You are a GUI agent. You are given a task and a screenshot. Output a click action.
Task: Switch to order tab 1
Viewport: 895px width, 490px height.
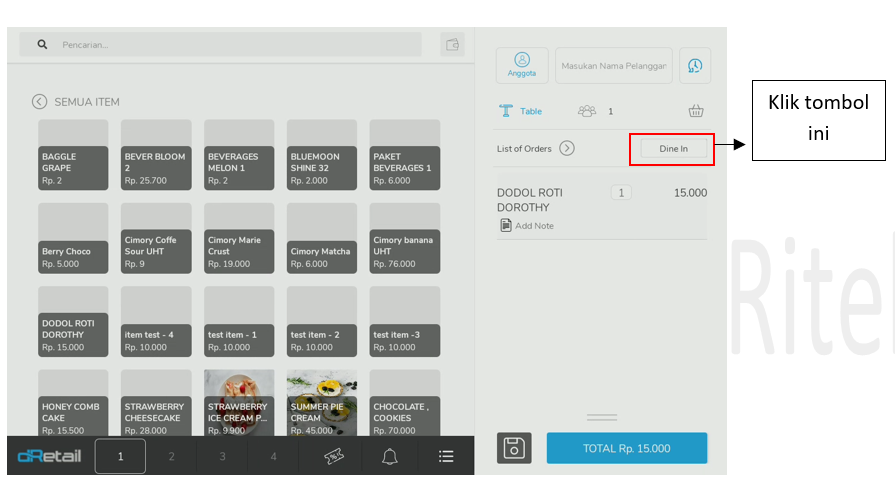[x=120, y=456]
